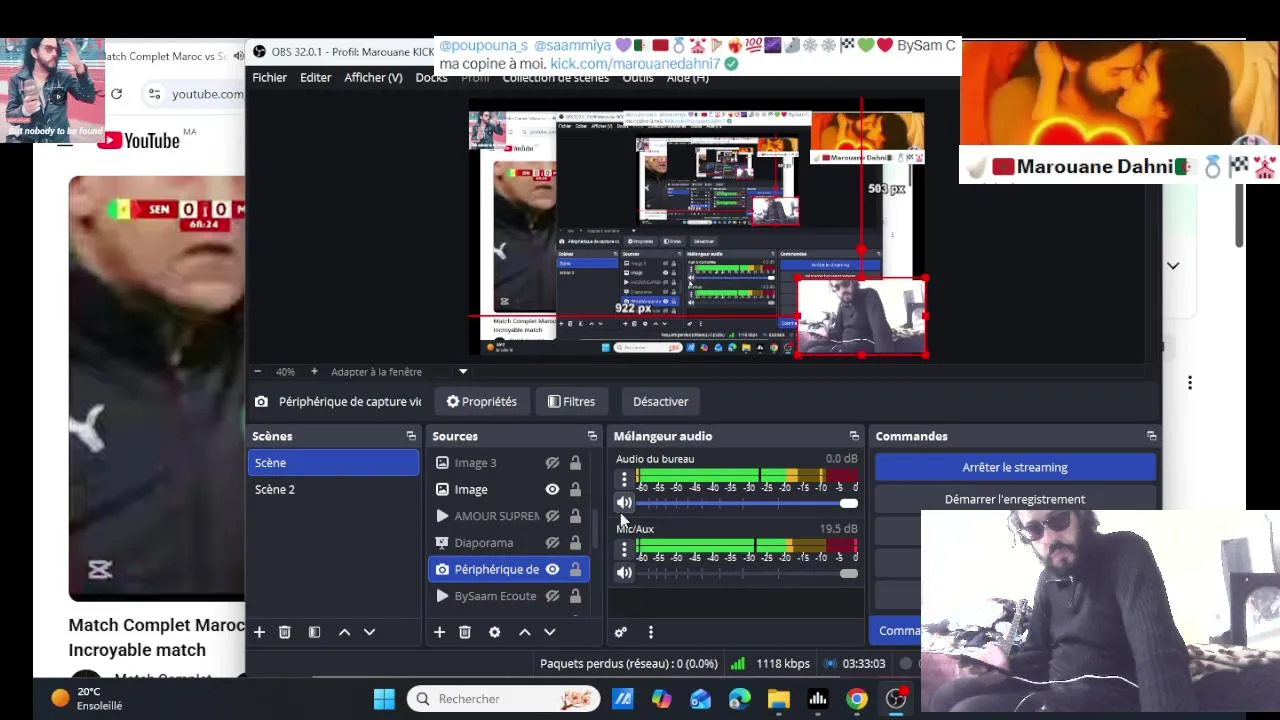1280x720 pixels.
Task: Show the AMOUR SUPREME source
Action: (x=552, y=516)
